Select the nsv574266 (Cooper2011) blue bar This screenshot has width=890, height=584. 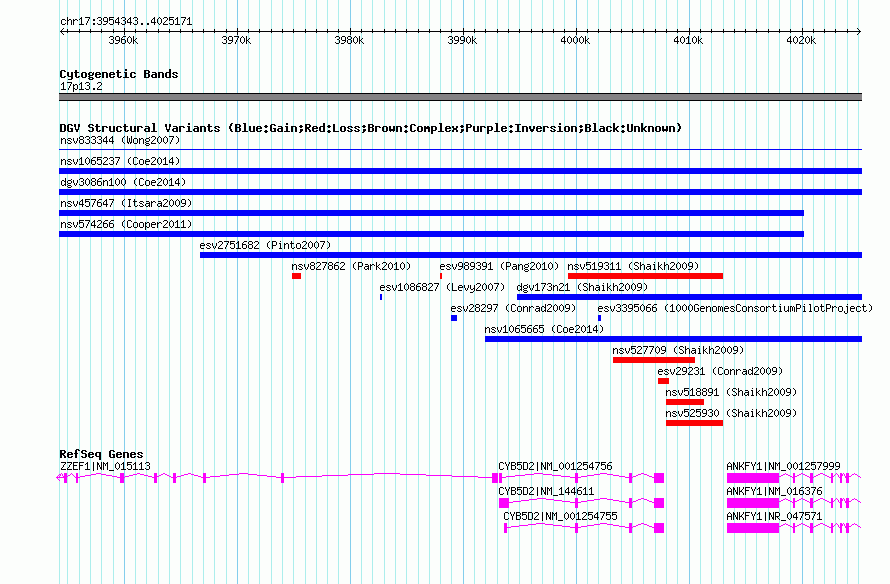point(431,234)
